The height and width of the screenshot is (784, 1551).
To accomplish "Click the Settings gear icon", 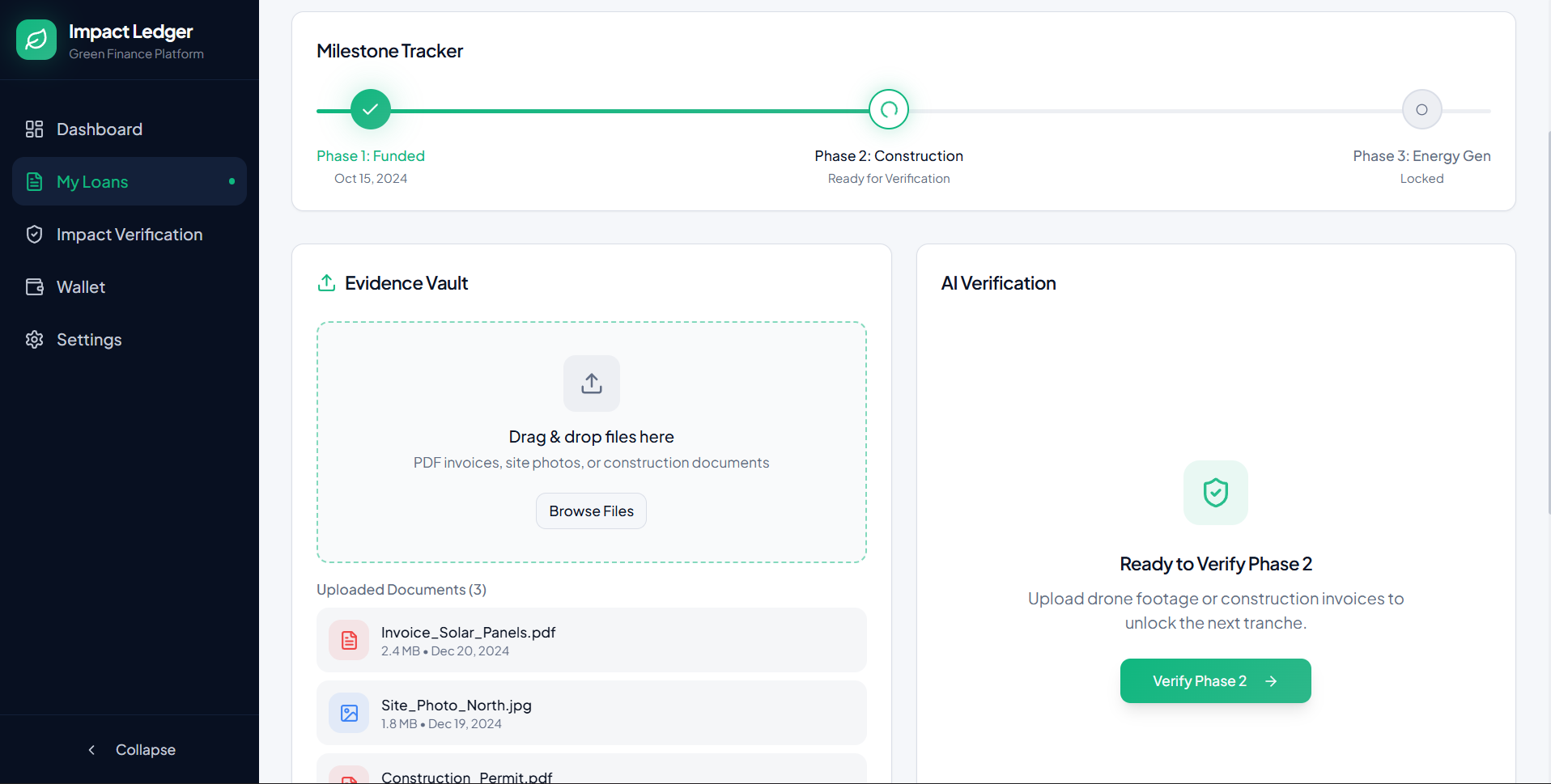I will pos(34,340).
